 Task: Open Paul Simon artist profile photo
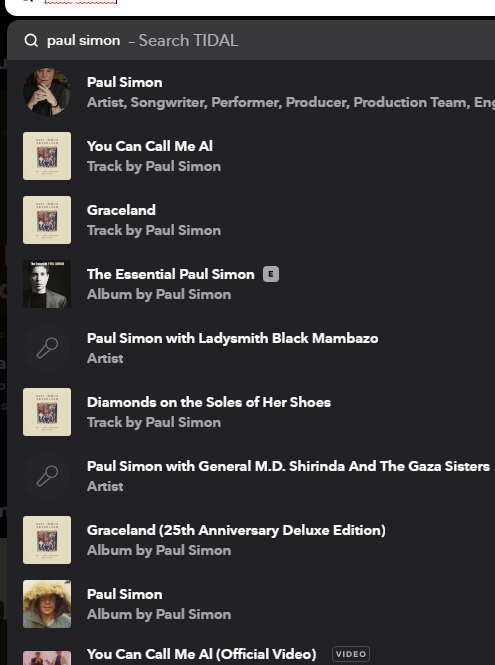click(x=47, y=92)
